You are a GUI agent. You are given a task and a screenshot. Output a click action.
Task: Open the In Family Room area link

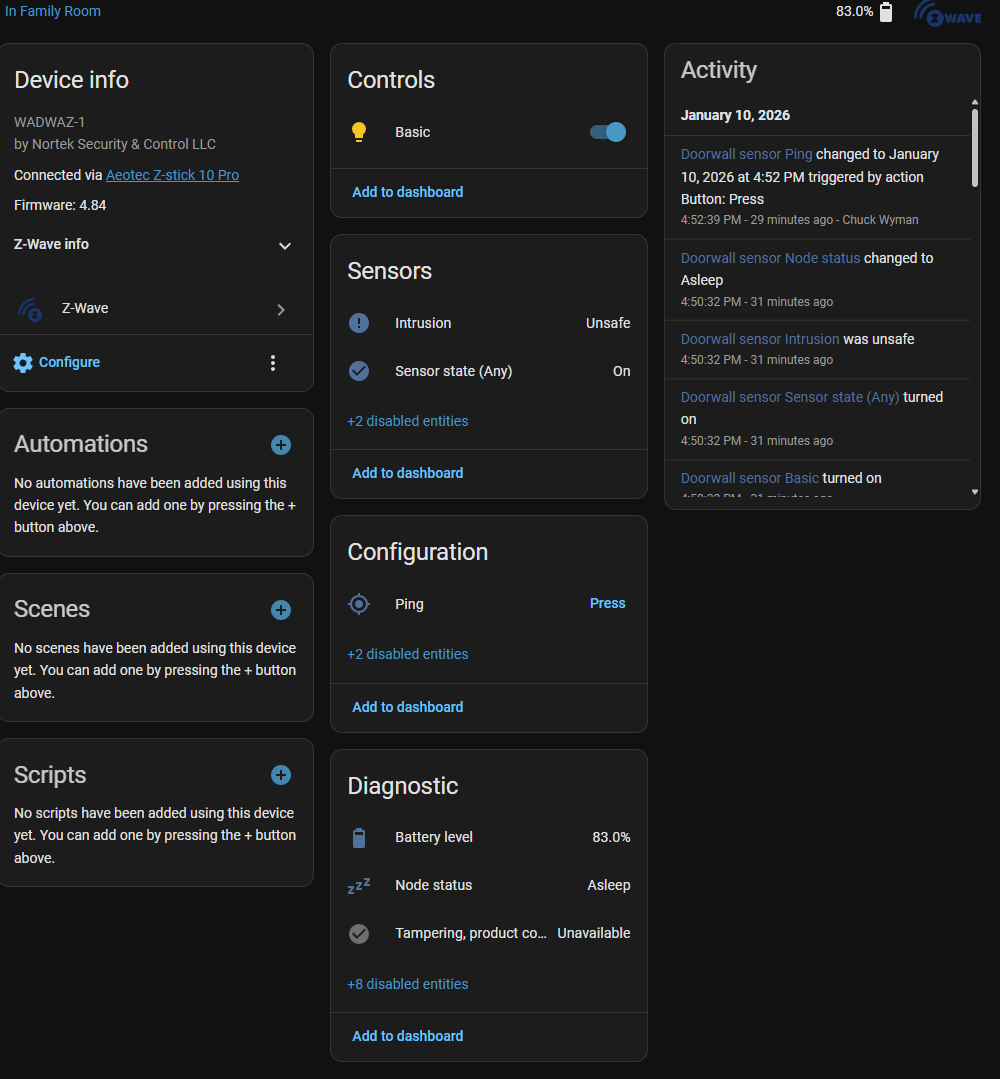(x=53, y=11)
